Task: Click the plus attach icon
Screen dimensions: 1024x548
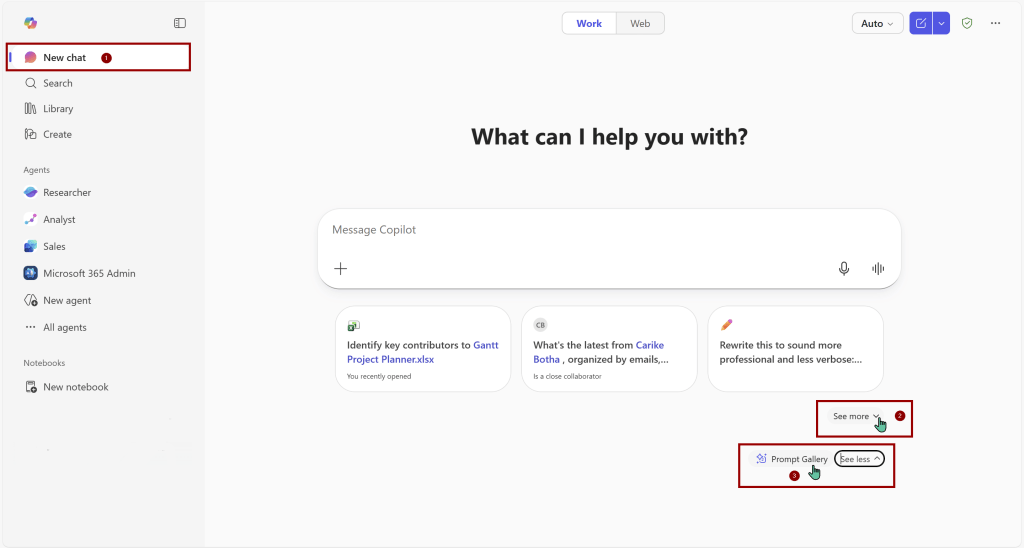Action: pos(341,268)
